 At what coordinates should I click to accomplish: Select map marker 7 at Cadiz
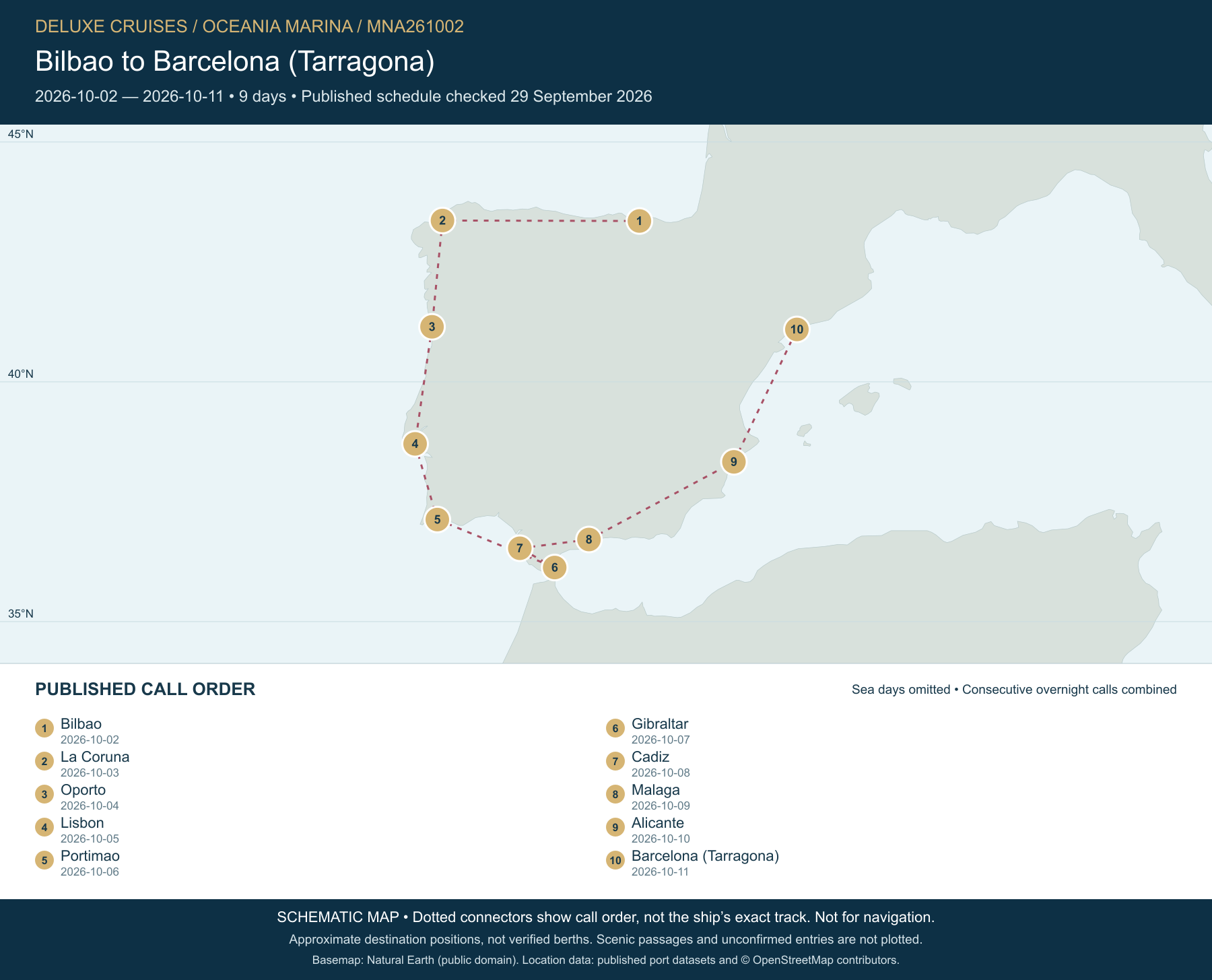click(x=520, y=548)
